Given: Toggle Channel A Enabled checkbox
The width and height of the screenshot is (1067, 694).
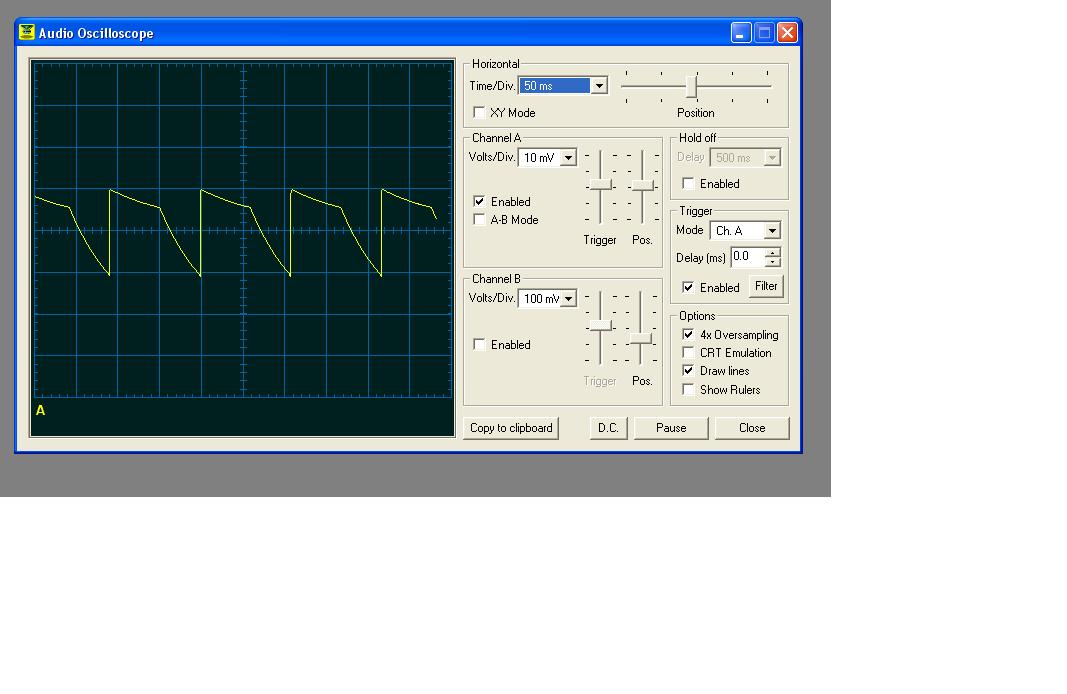Looking at the screenshot, I should click(479, 201).
